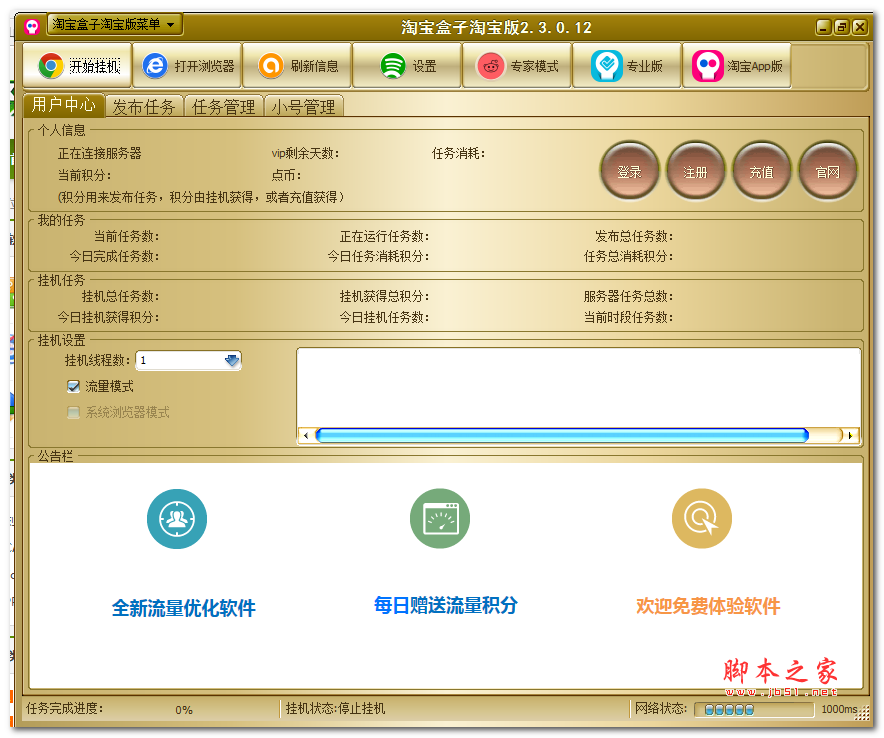Viewport: 884px width, 738px height.
Task: Click the red 专家模式 icon
Action: (490, 66)
